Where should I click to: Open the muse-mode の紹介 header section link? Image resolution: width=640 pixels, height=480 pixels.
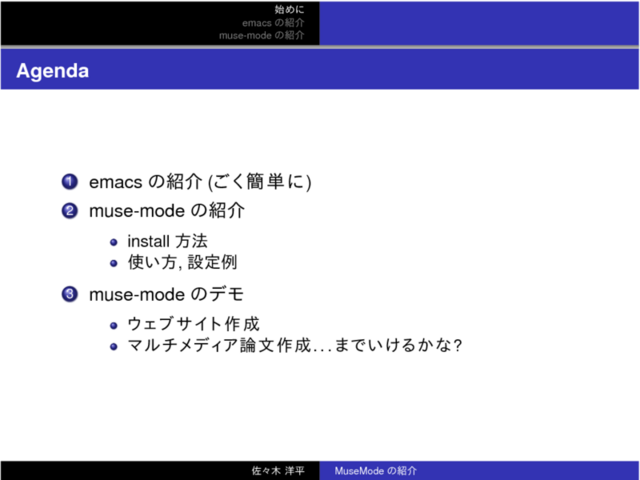(262, 35)
